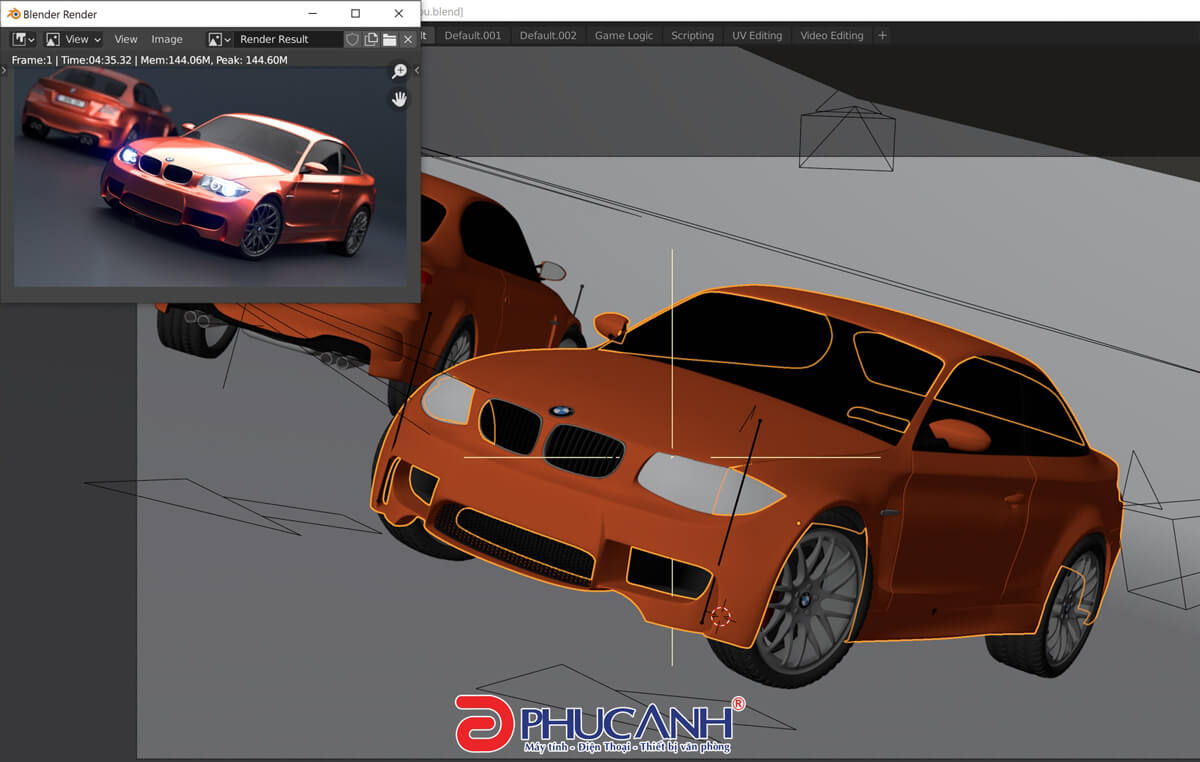Viewport: 1200px width, 762px height.
Task: Click the rendered BMW image preview
Action: [210, 177]
